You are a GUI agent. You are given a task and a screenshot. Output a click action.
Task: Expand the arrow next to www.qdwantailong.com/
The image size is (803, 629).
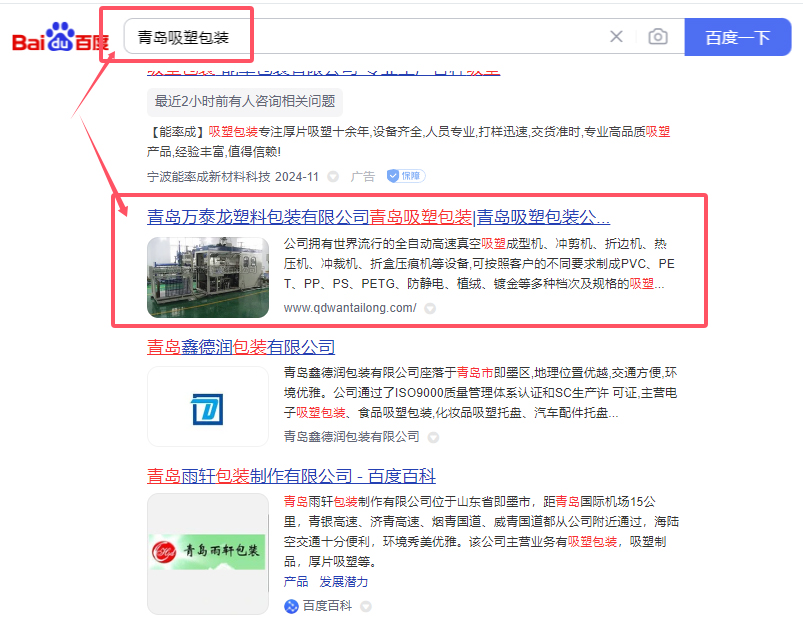click(430, 309)
